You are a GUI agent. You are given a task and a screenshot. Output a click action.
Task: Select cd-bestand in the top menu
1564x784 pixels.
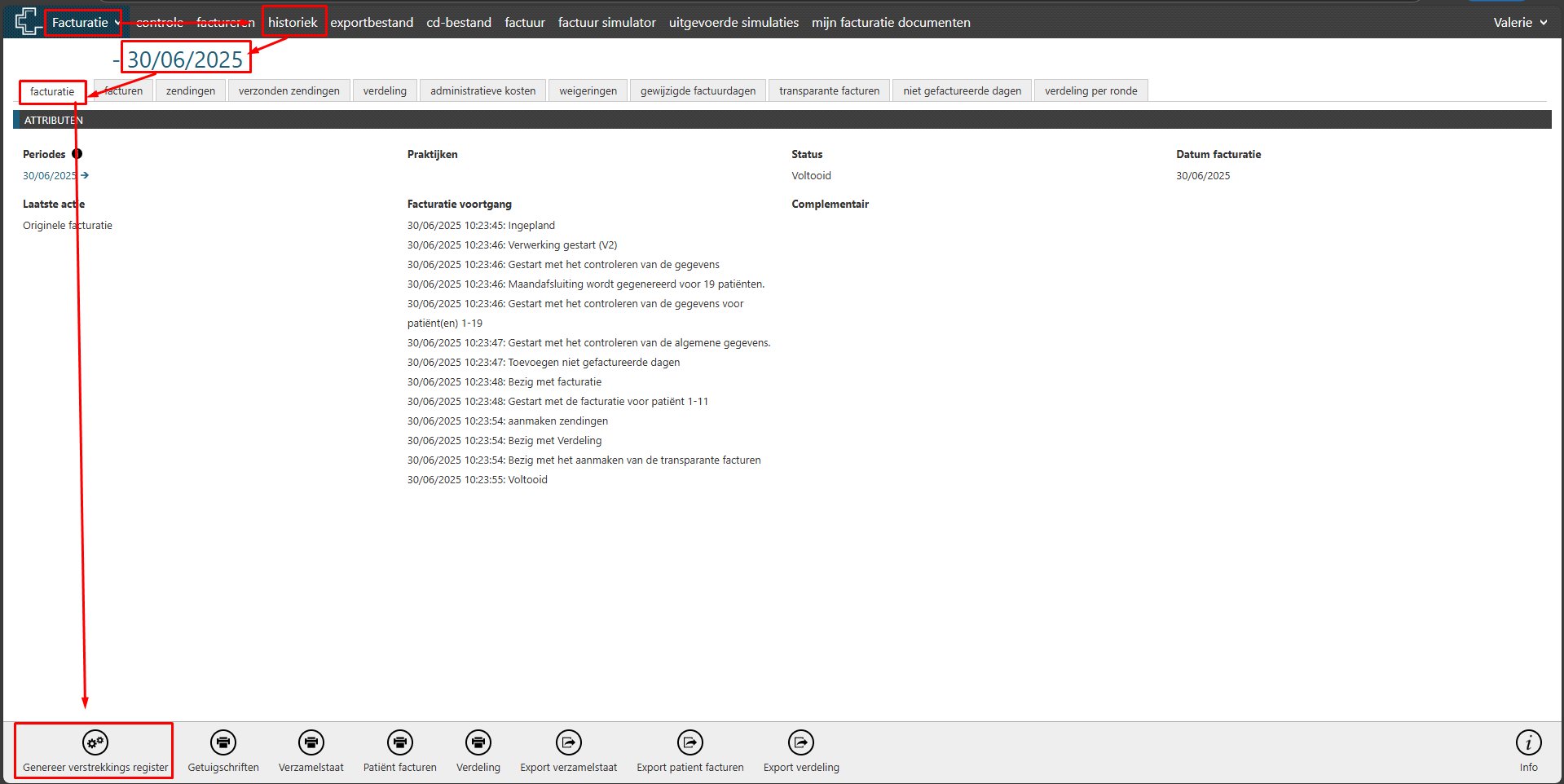coord(459,23)
